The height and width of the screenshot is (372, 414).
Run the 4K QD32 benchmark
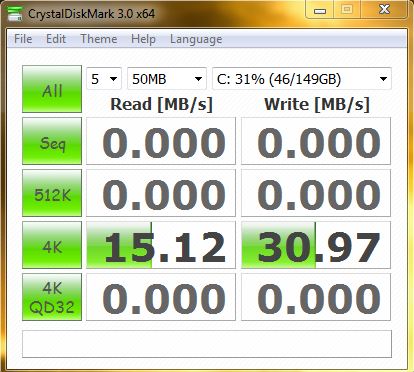(x=52, y=297)
